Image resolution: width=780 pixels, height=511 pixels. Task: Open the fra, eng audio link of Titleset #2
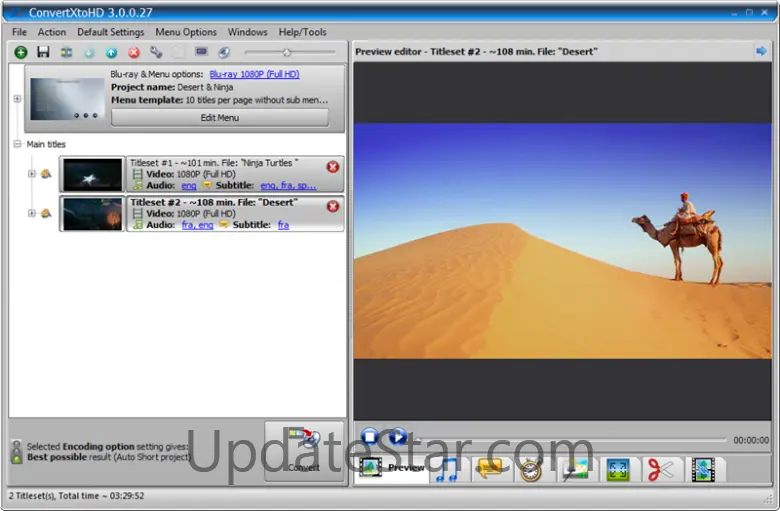click(197, 225)
